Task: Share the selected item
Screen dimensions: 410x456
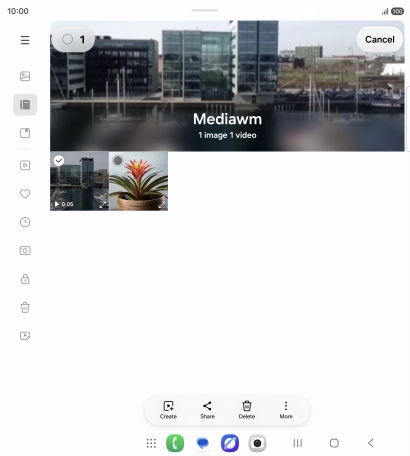Action: [207, 410]
